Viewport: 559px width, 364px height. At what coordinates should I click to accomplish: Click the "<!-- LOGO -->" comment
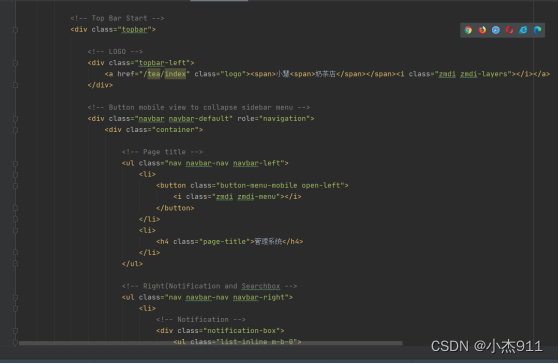[x=115, y=52]
